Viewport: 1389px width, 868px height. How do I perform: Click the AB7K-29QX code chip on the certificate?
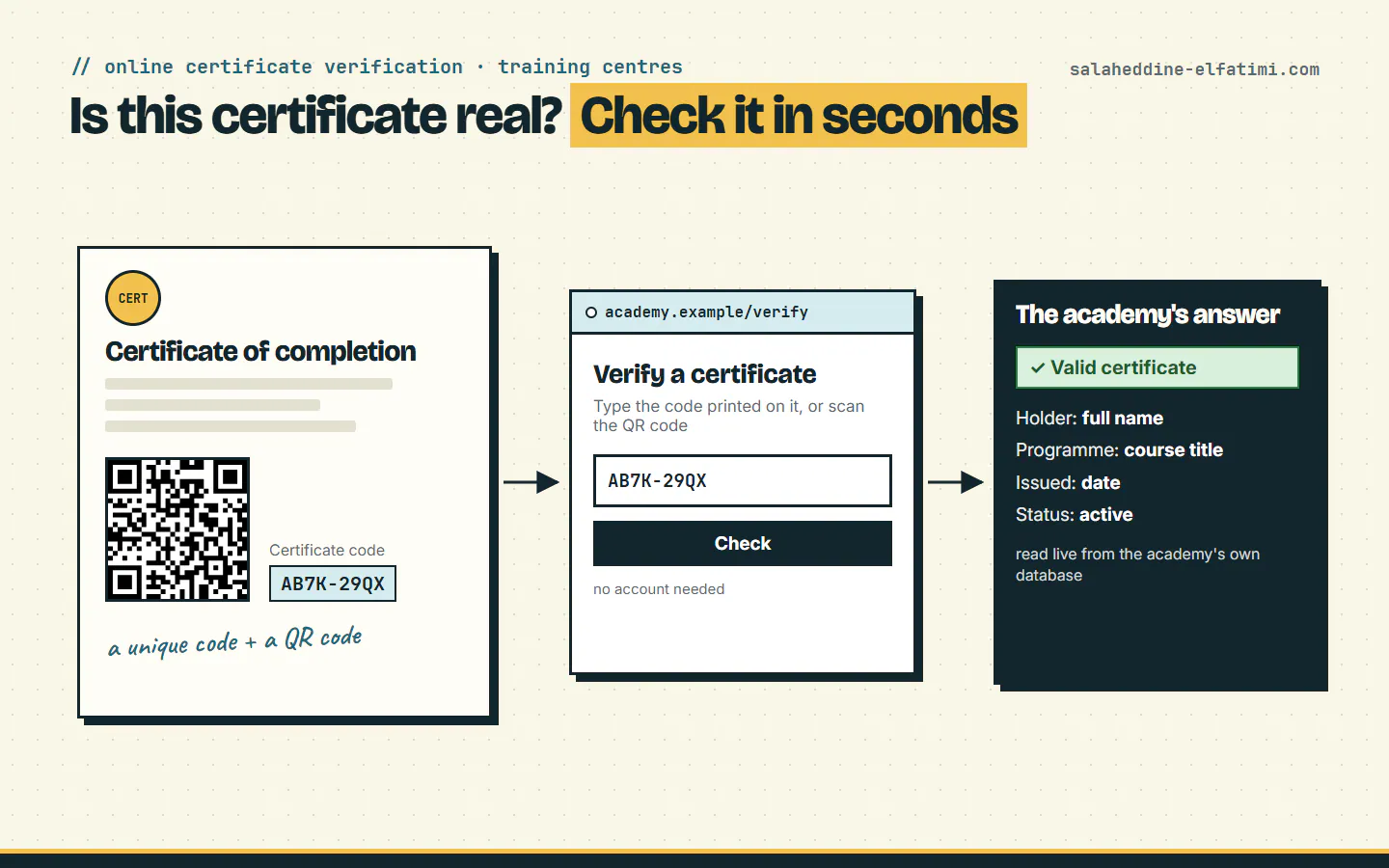tap(333, 583)
